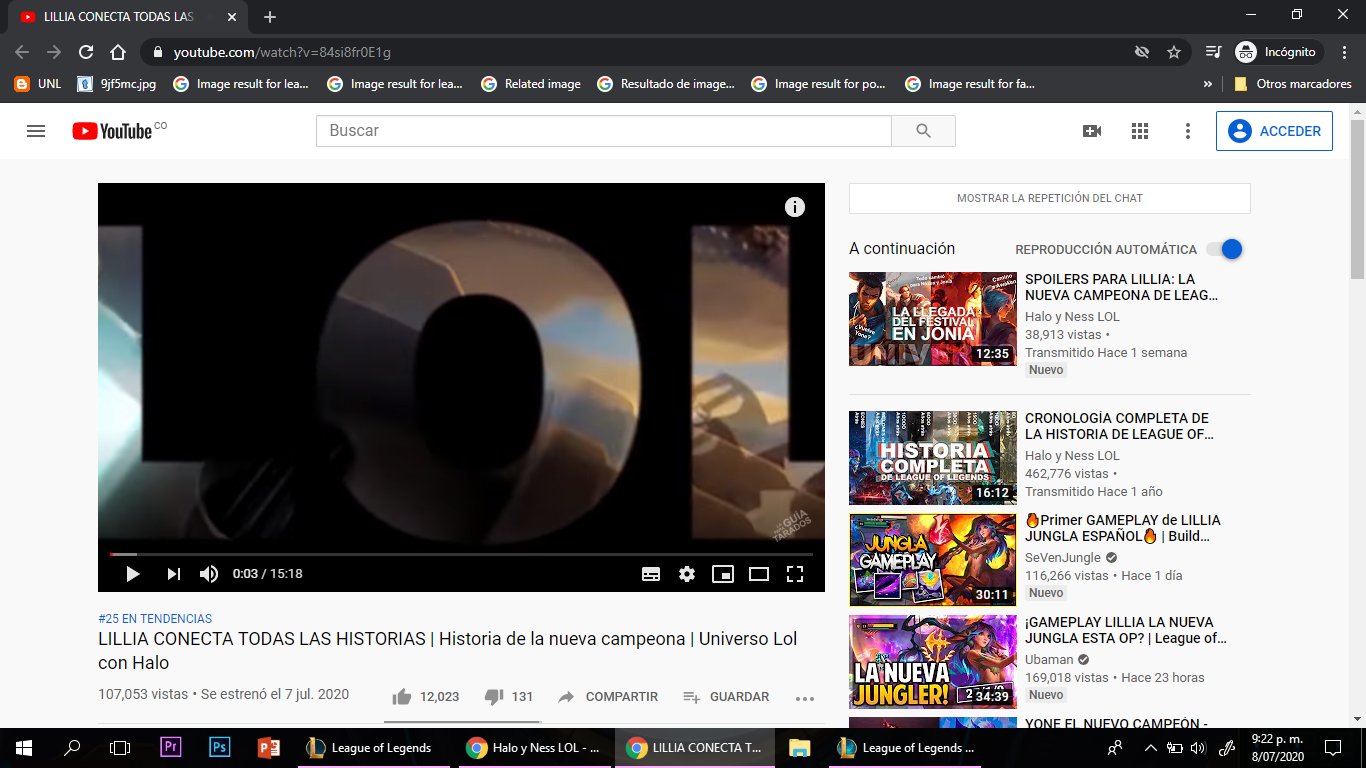Viewport: 1366px width, 768px height.
Task: Show hidden system tray icons
Action: coord(1149,747)
